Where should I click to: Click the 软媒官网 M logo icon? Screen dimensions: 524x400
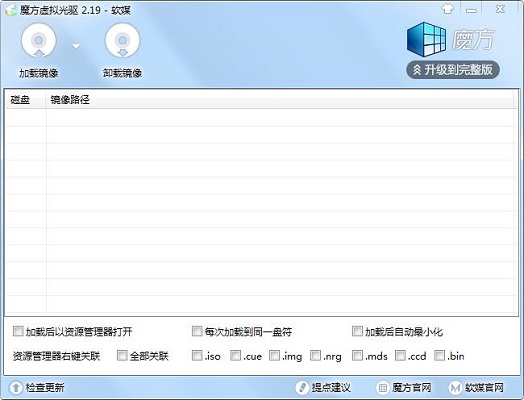455,388
